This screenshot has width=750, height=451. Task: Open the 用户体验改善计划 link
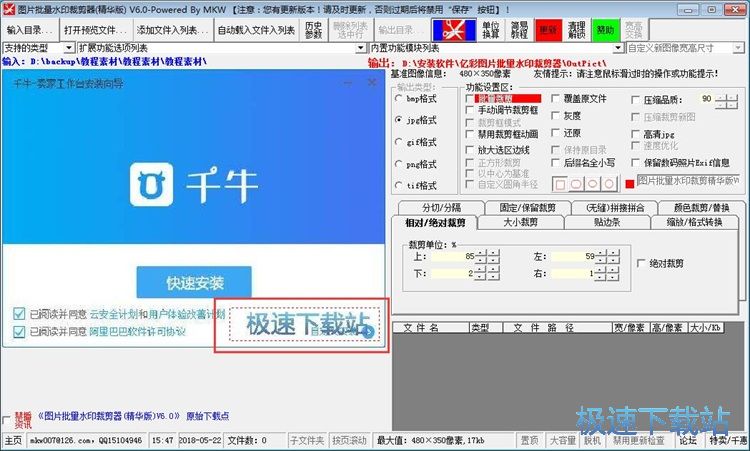[x=187, y=314]
